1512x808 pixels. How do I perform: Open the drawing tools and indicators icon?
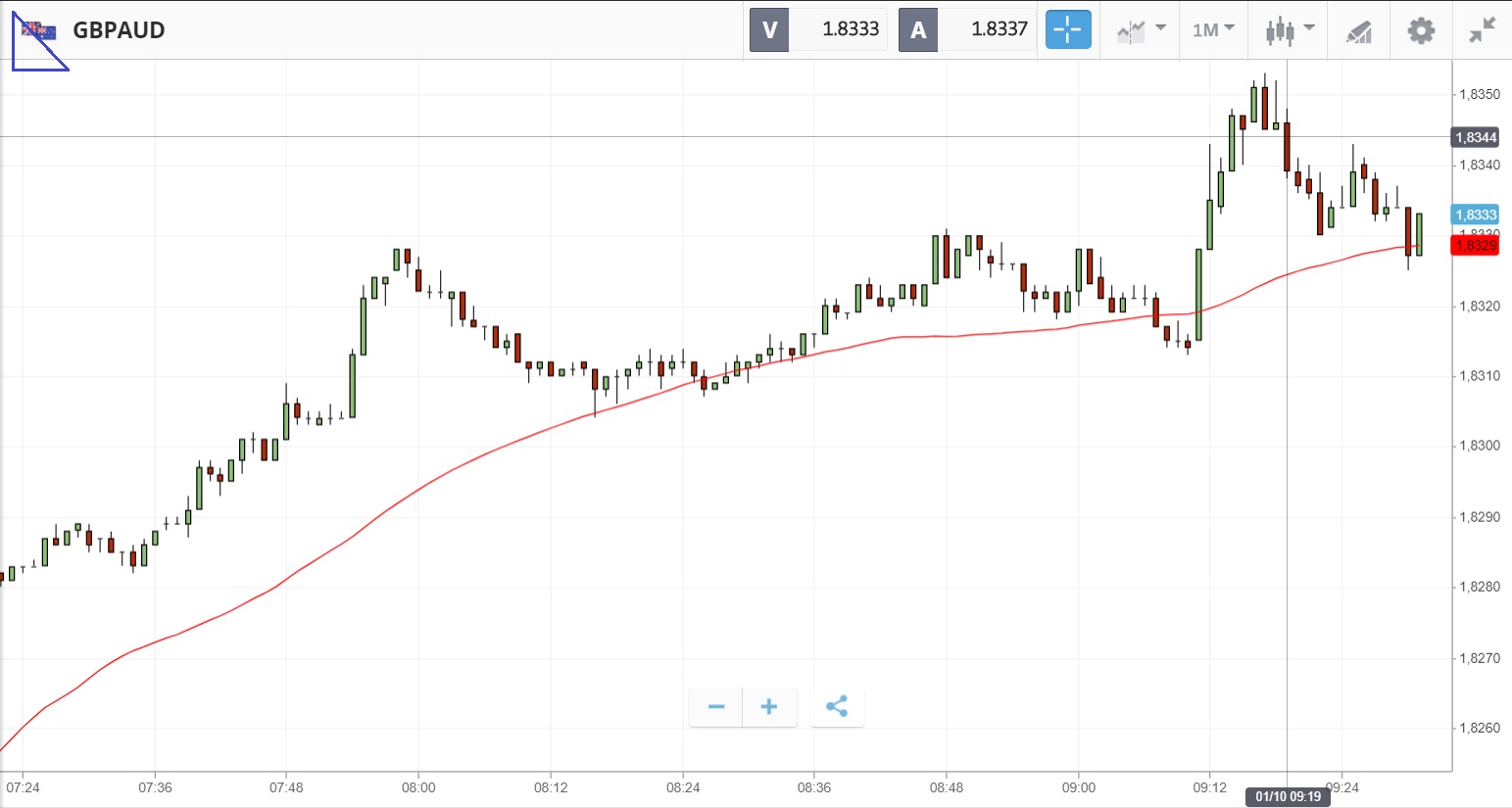point(1358,31)
